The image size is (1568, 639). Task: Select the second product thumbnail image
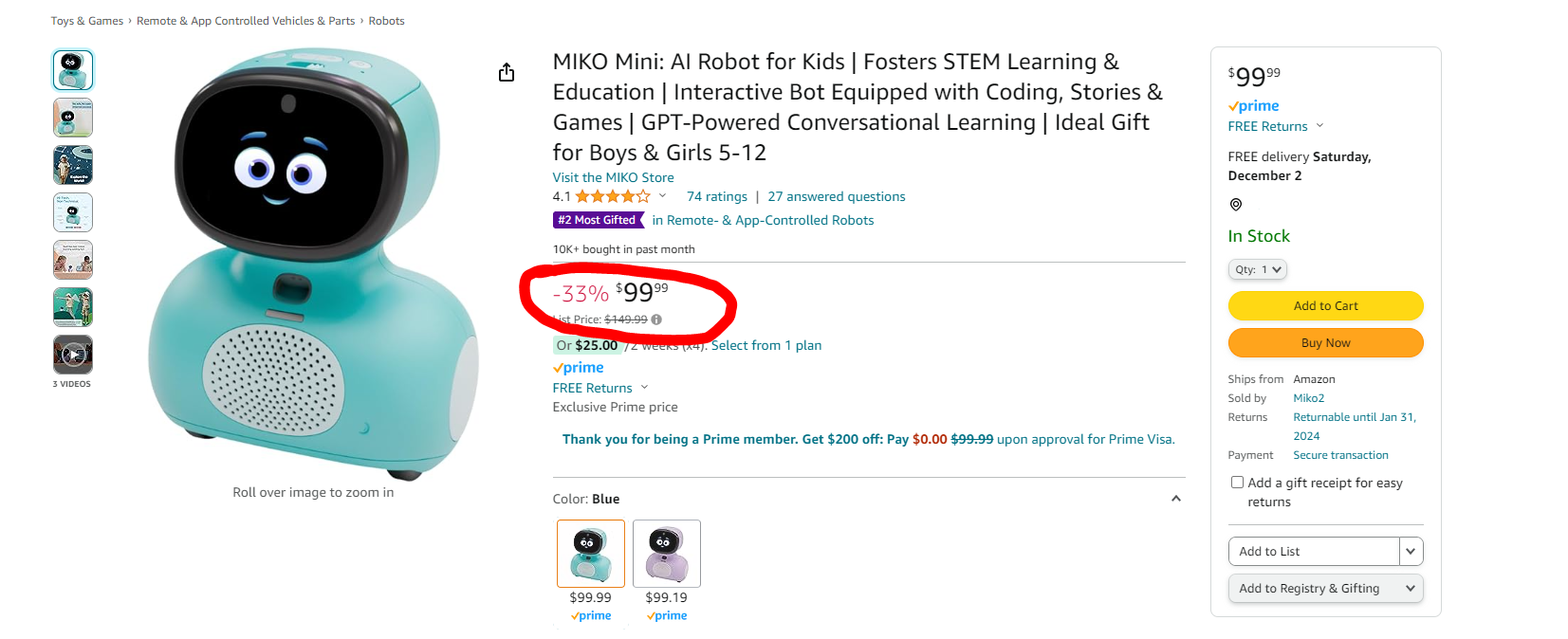73,118
